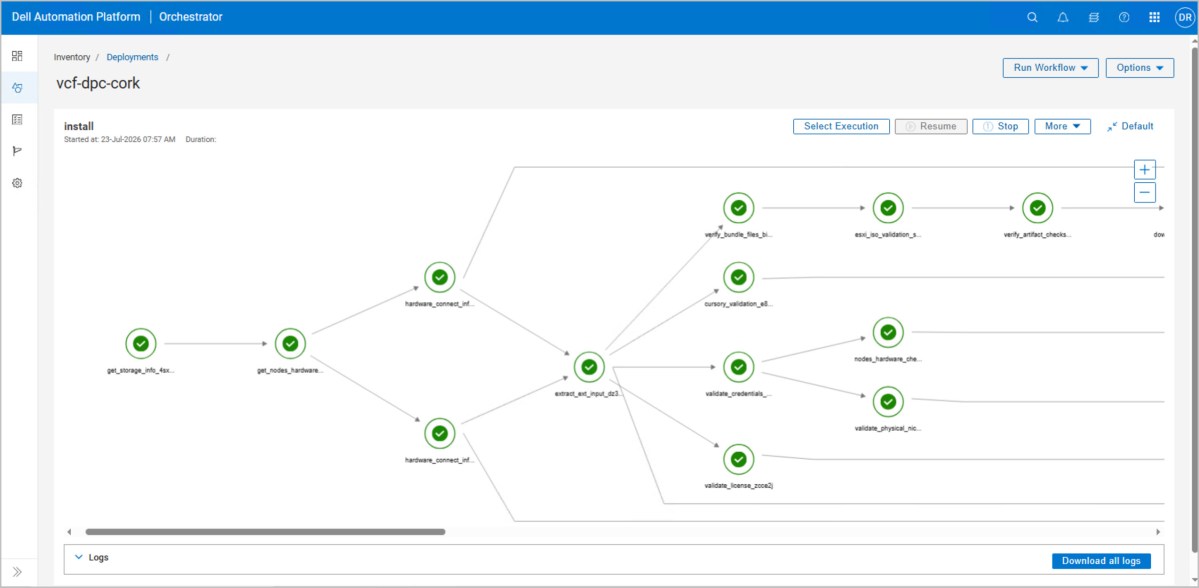The width and height of the screenshot is (1199, 588).
Task: Select the cursory_validation node
Action: (x=739, y=277)
